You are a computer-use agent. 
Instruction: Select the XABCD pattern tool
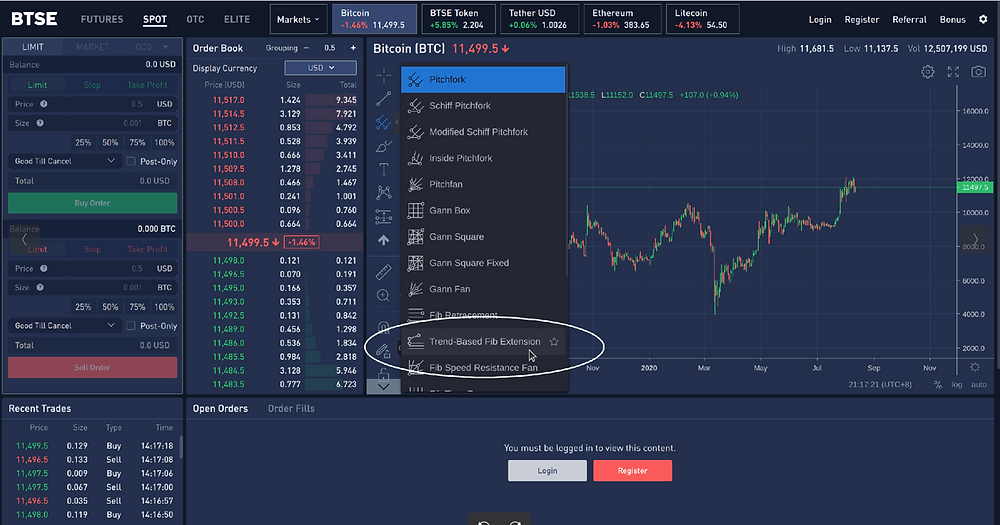click(x=383, y=192)
